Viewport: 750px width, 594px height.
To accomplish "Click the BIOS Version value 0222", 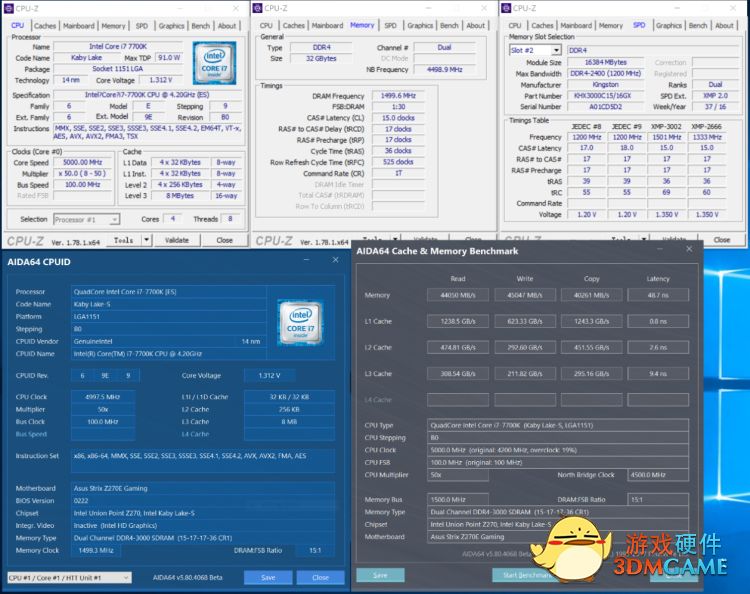I will [x=203, y=501].
